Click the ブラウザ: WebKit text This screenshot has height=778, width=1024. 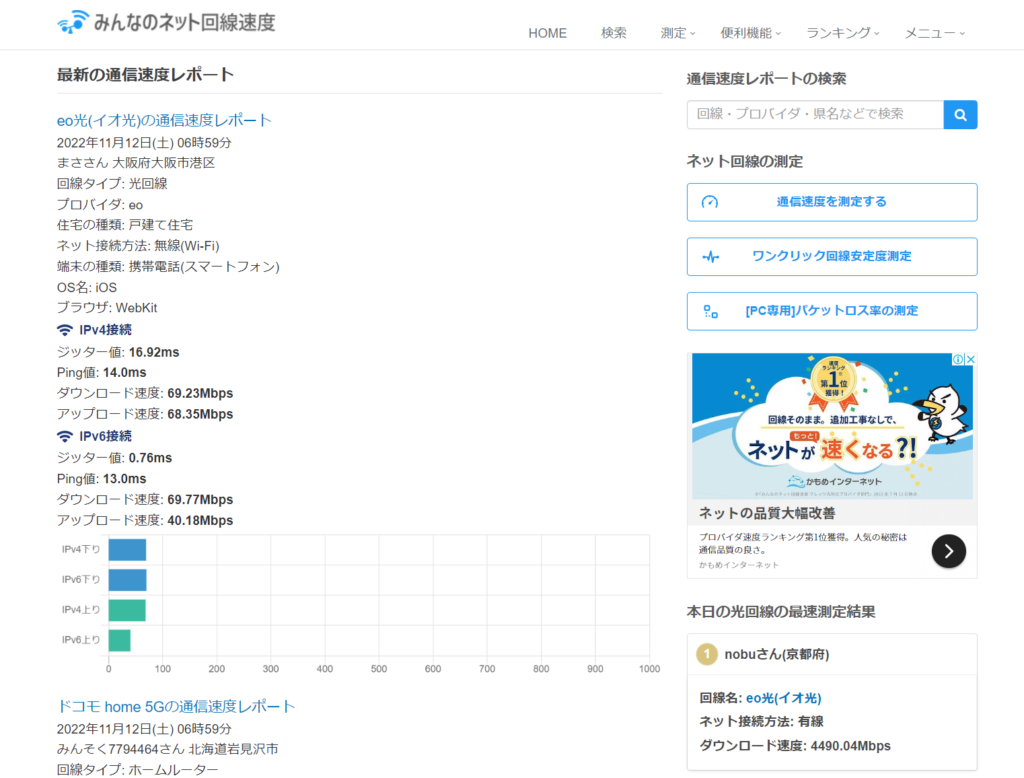click(x=107, y=308)
